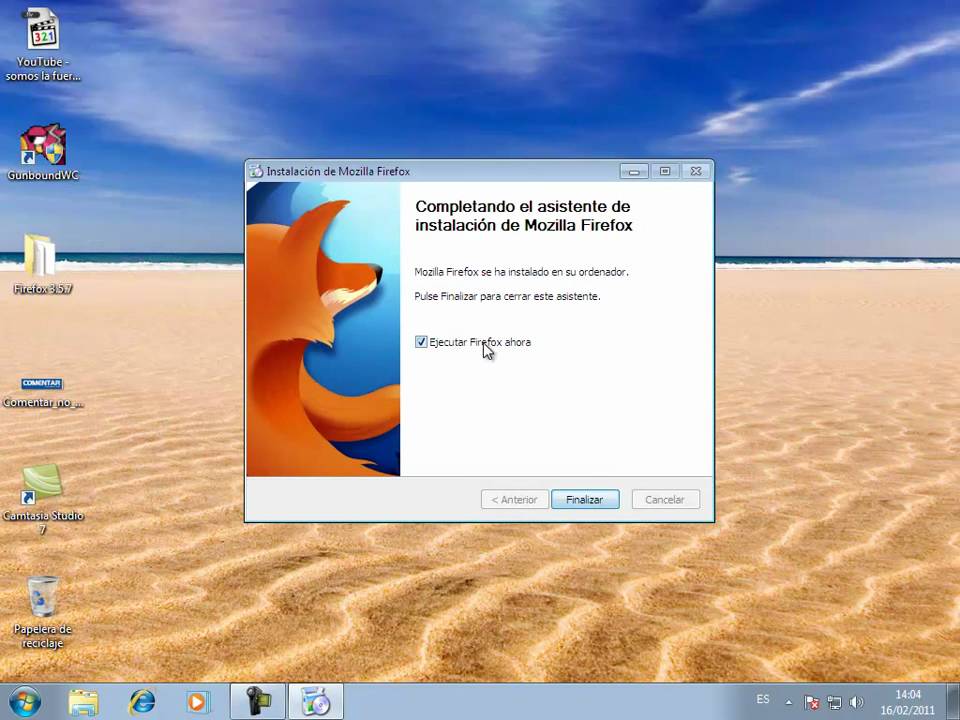The height and width of the screenshot is (720, 960).
Task: Maximize the Firefox installer window
Action: [665, 171]
